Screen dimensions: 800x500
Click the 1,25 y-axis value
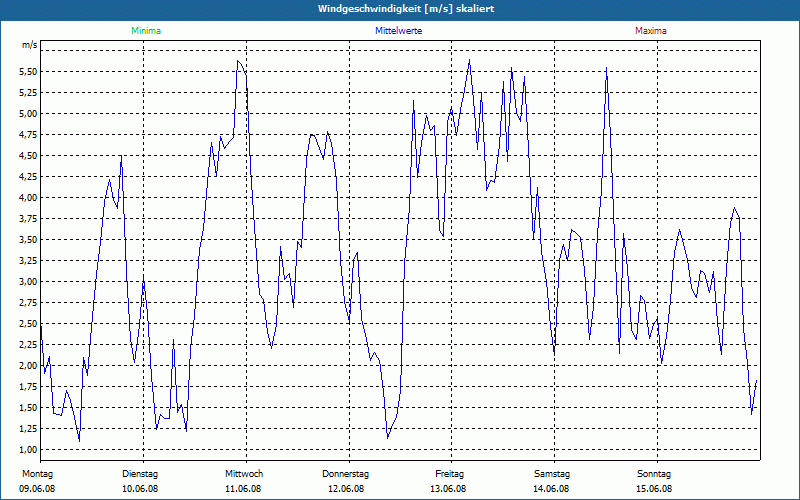(29, 429)
